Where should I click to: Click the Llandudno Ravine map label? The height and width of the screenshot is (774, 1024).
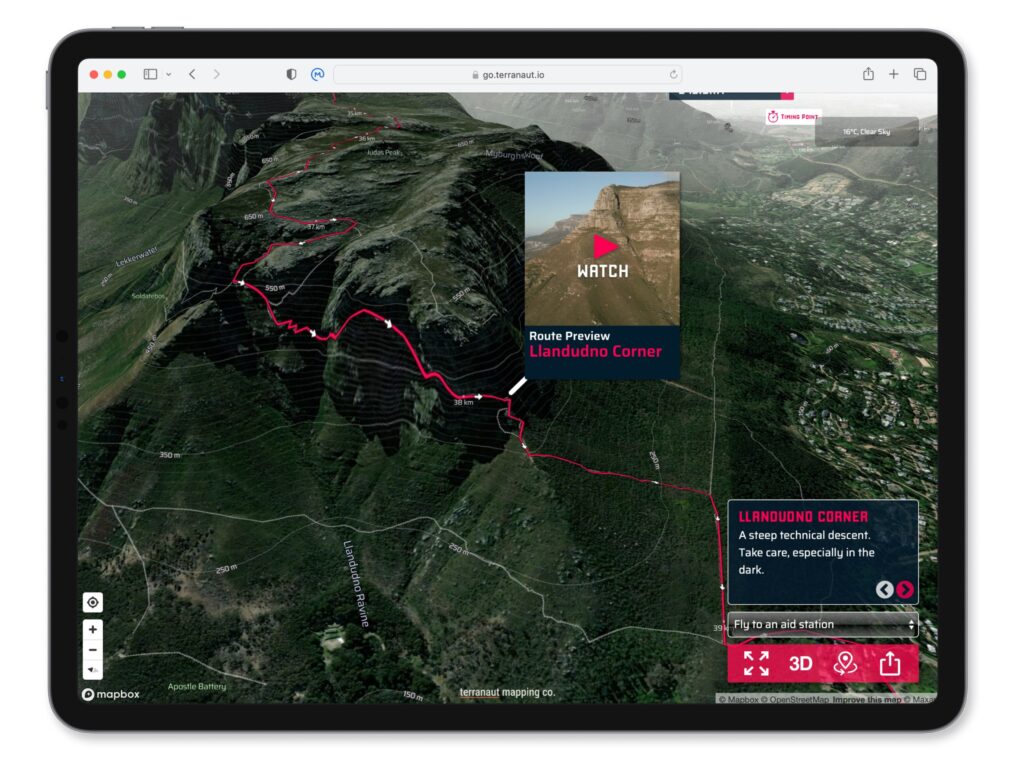click(x=356, y=583)
